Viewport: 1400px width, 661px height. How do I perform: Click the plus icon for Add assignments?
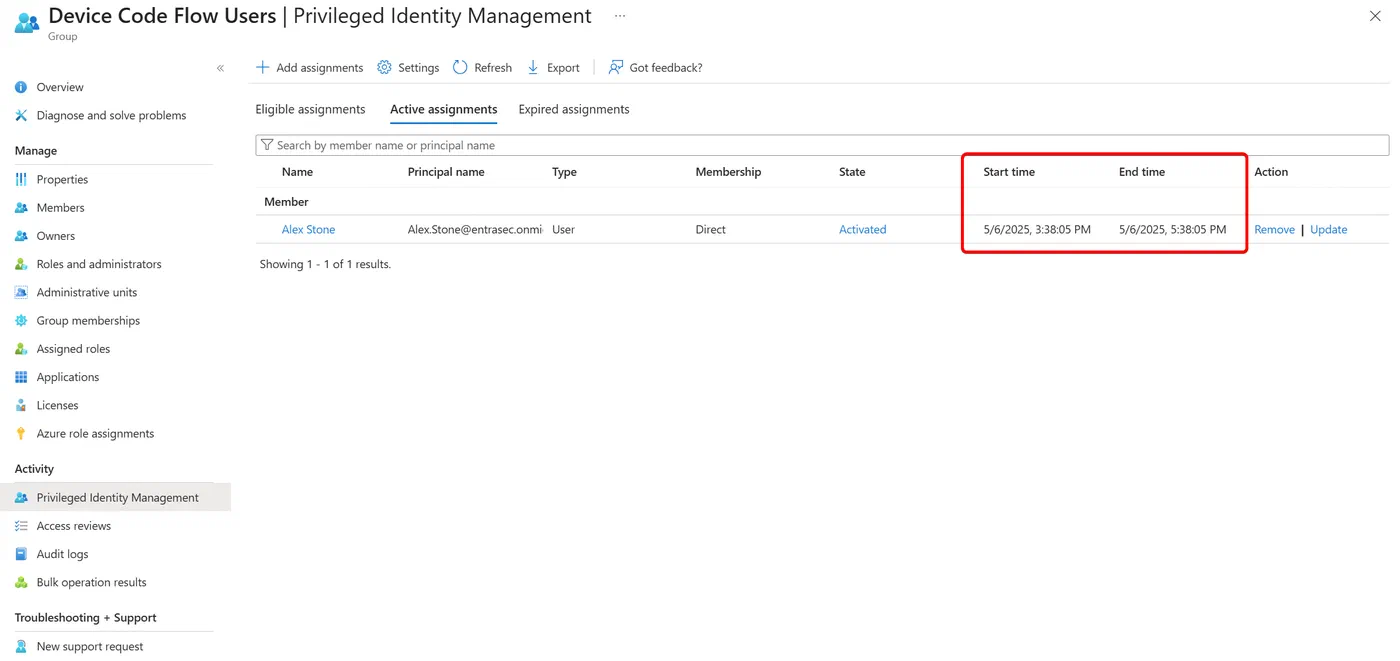point(263,67)
